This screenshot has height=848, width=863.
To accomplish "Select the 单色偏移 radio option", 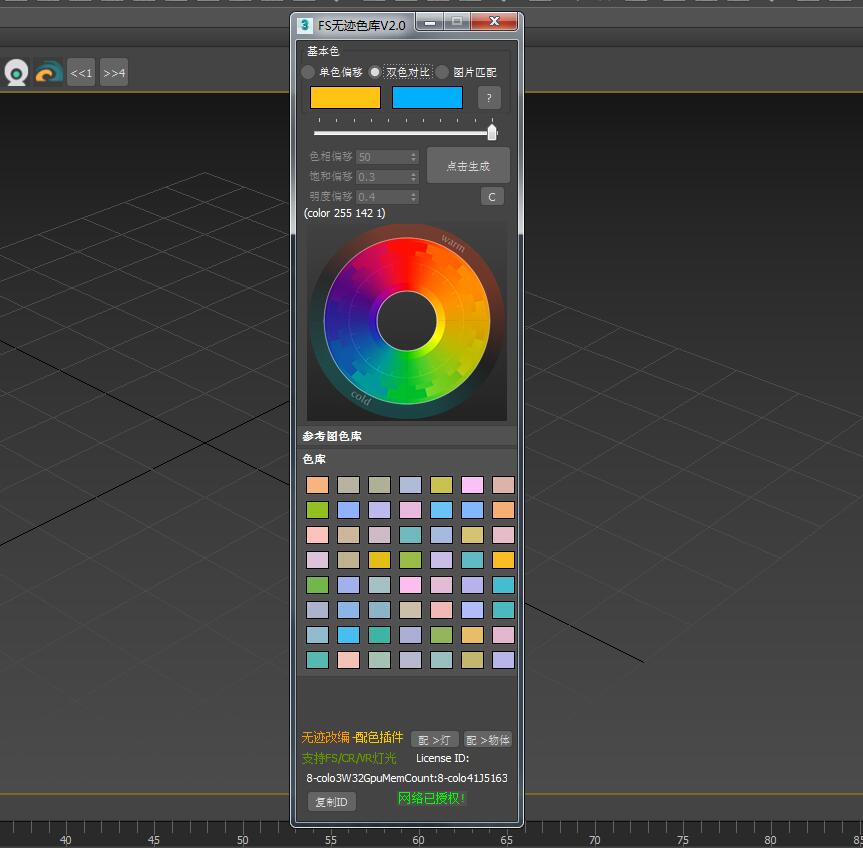I will (x=309, y=72).
